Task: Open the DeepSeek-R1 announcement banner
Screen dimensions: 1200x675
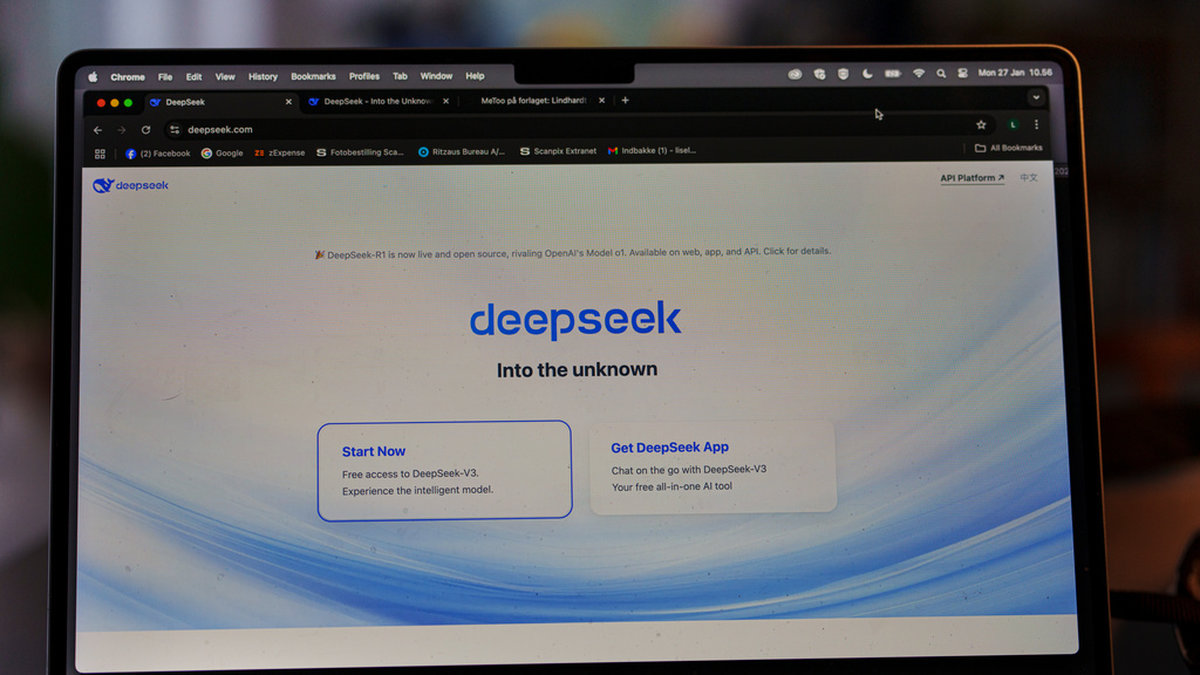Action: point(572,253)
